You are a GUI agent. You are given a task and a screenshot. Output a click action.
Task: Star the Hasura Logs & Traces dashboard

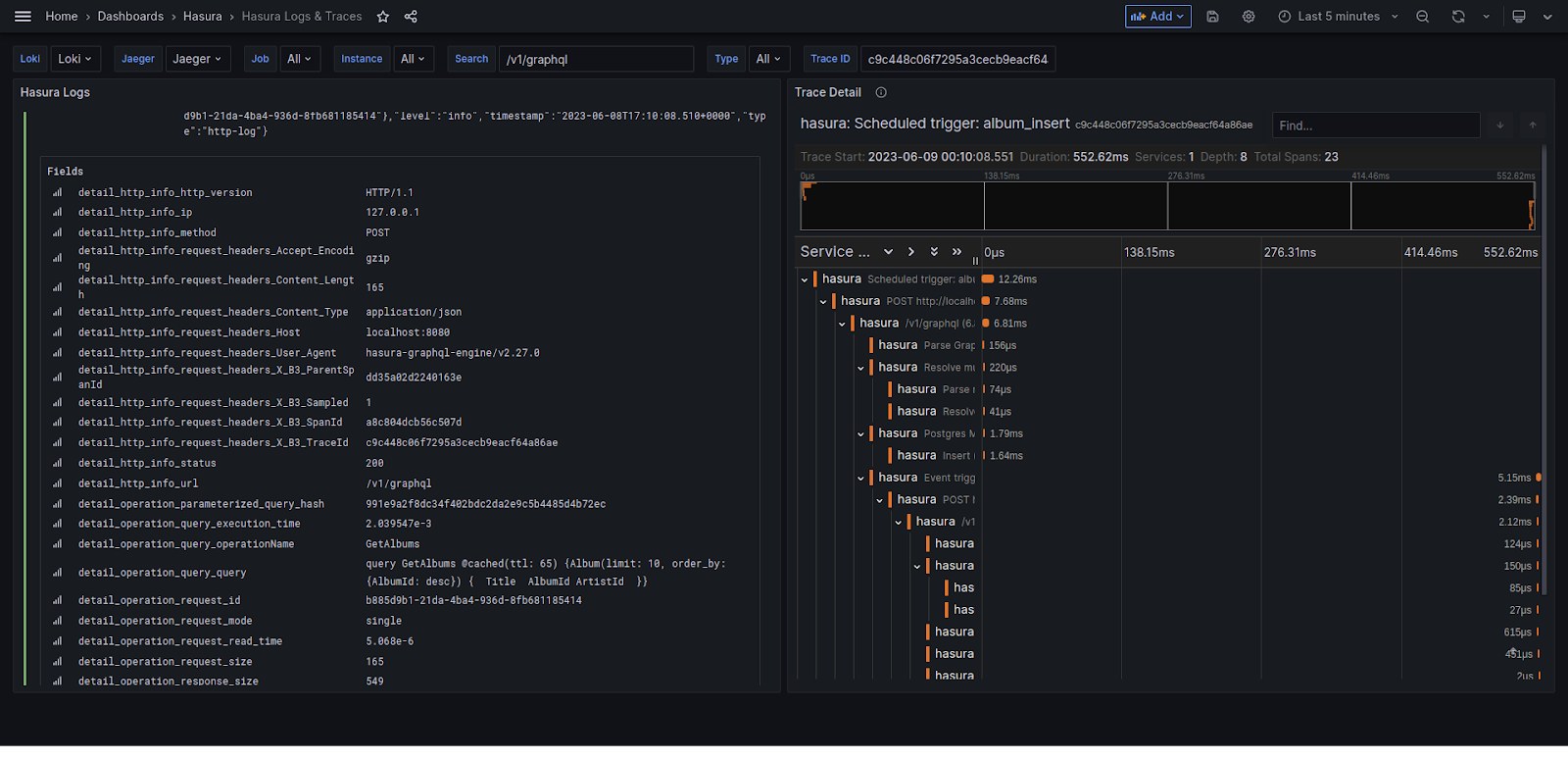(383, 17)
